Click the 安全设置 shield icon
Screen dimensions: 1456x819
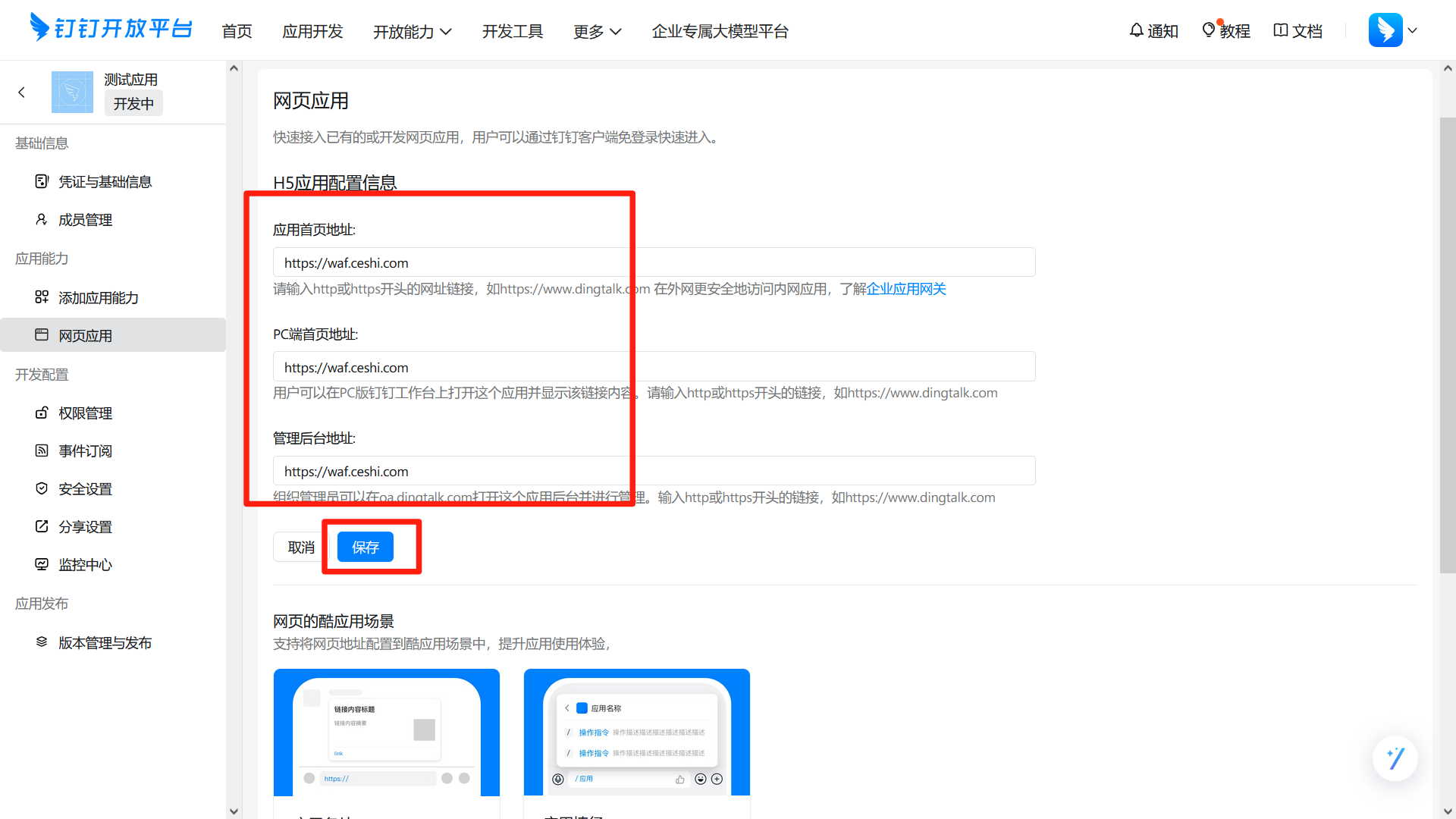(42, 488)
